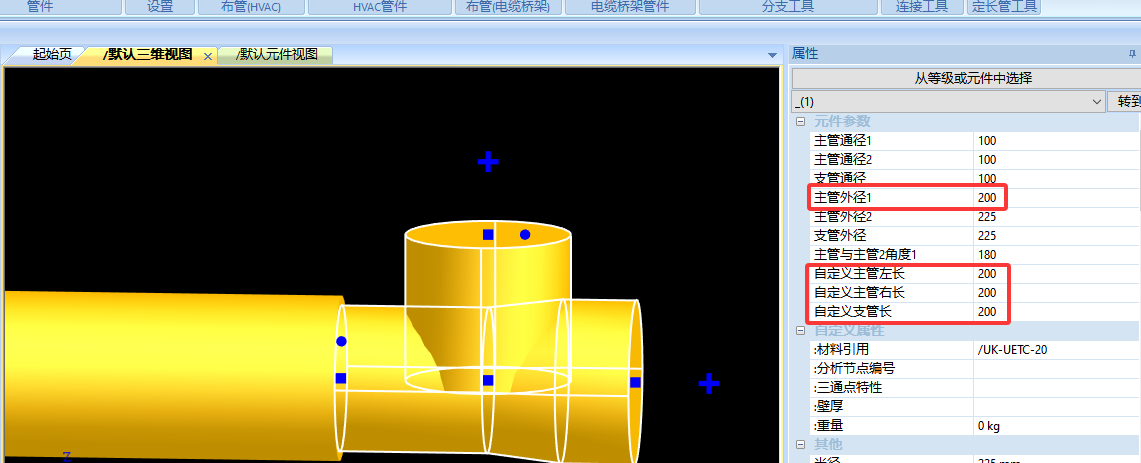Open the view tab list dropdown arrow
This screenshot has height=463, width=1141.
pyautogui.click(x=771, y=55)
